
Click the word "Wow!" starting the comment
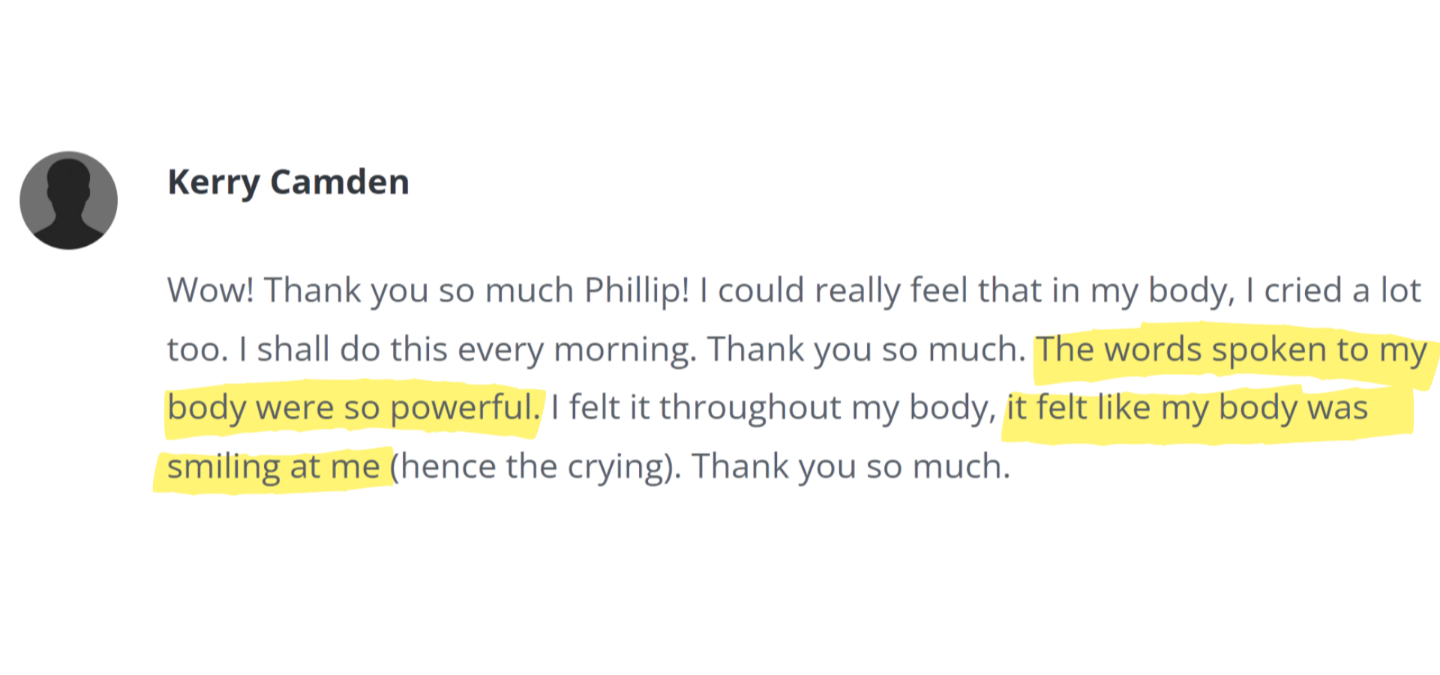(211, 293)
